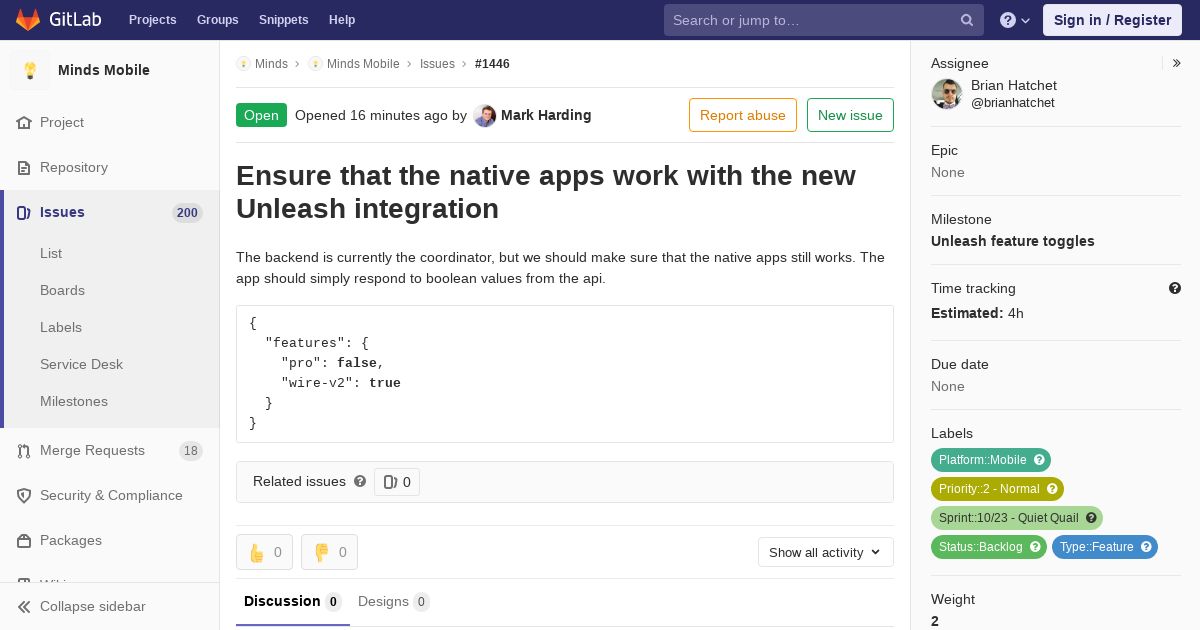The height and width of the screenshot is (630, 1200).
Task: Open Boards under Issues in sidebar
Action: (x=62, y=290)
